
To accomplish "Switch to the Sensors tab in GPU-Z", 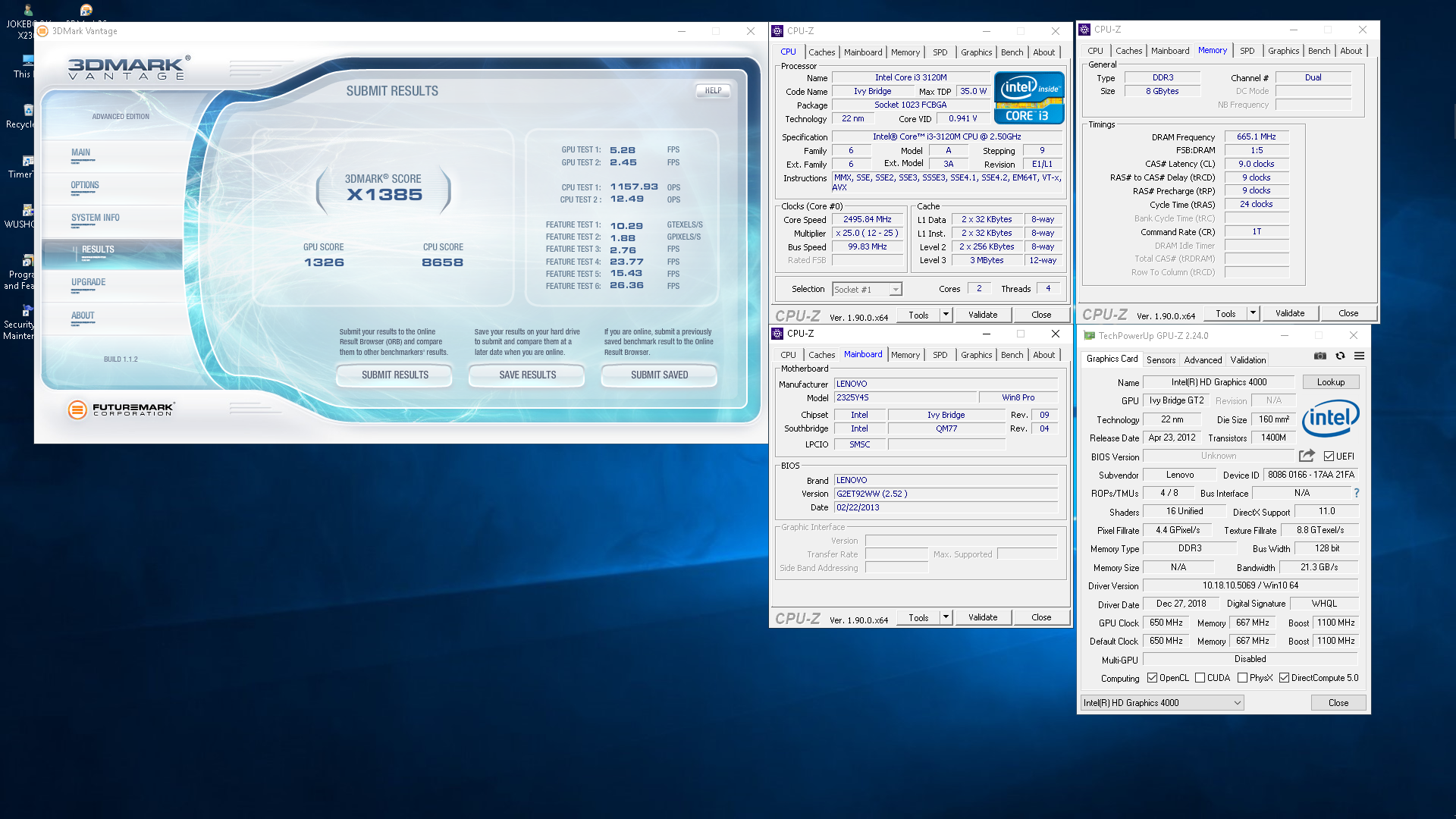I will [1161, 360].
